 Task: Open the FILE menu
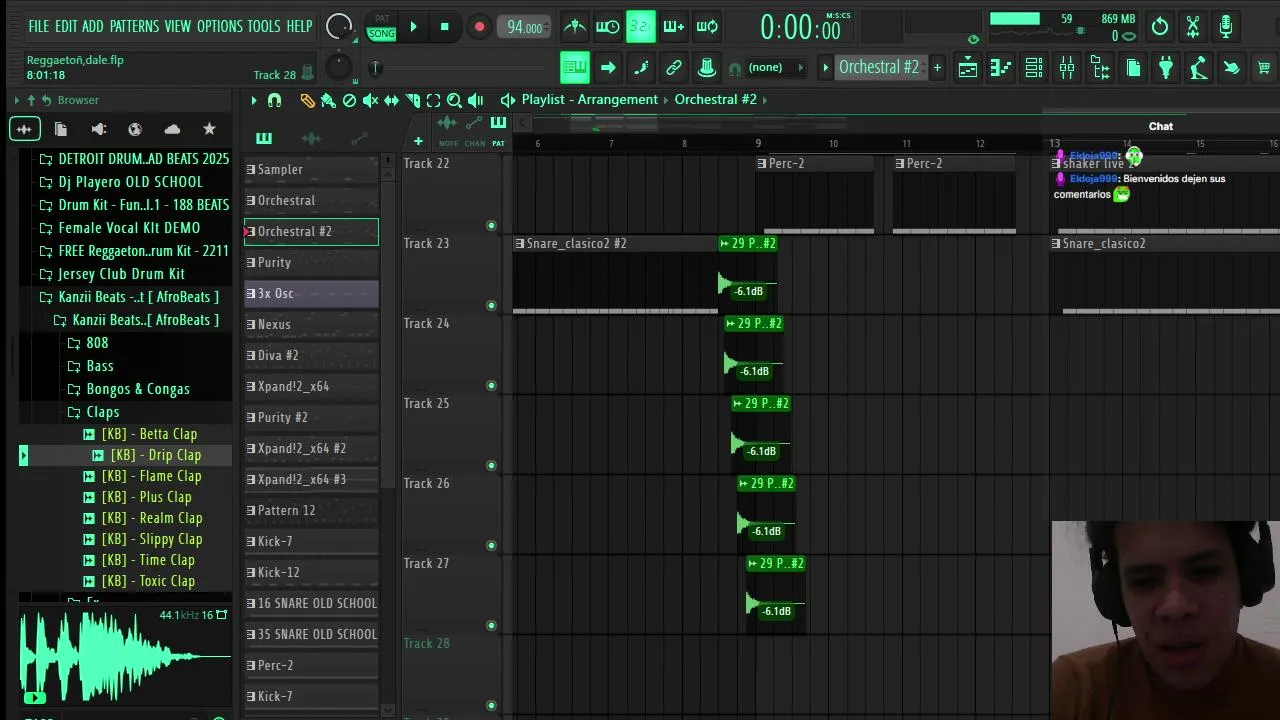[39, 27]
